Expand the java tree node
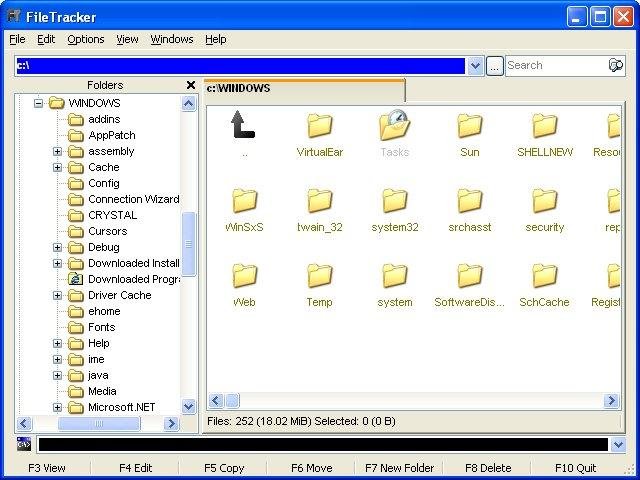640x480 pixels. point(57,375)
